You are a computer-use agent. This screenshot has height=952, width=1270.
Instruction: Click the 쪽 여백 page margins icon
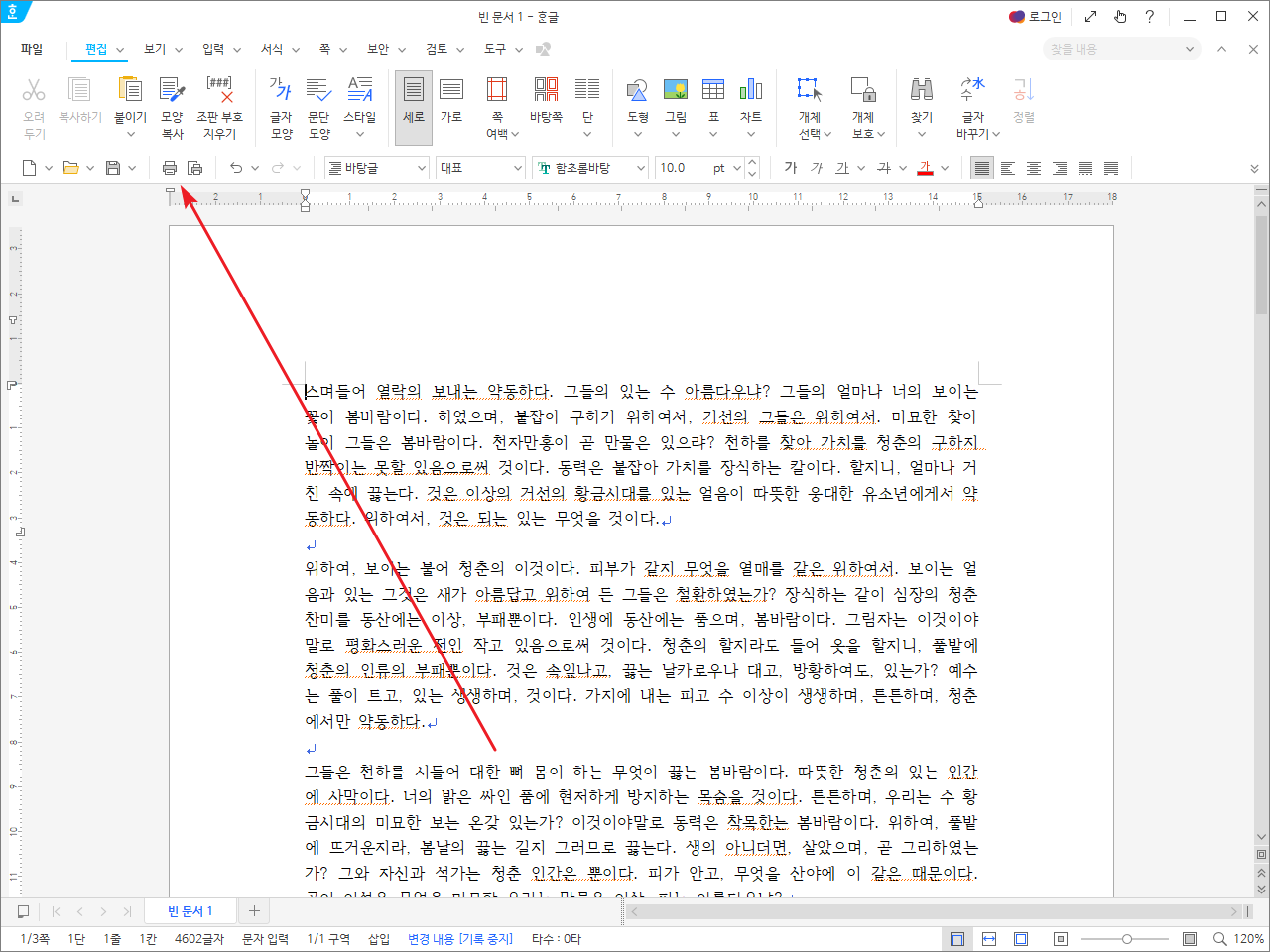pyautogui.click(x=497, y=90)
